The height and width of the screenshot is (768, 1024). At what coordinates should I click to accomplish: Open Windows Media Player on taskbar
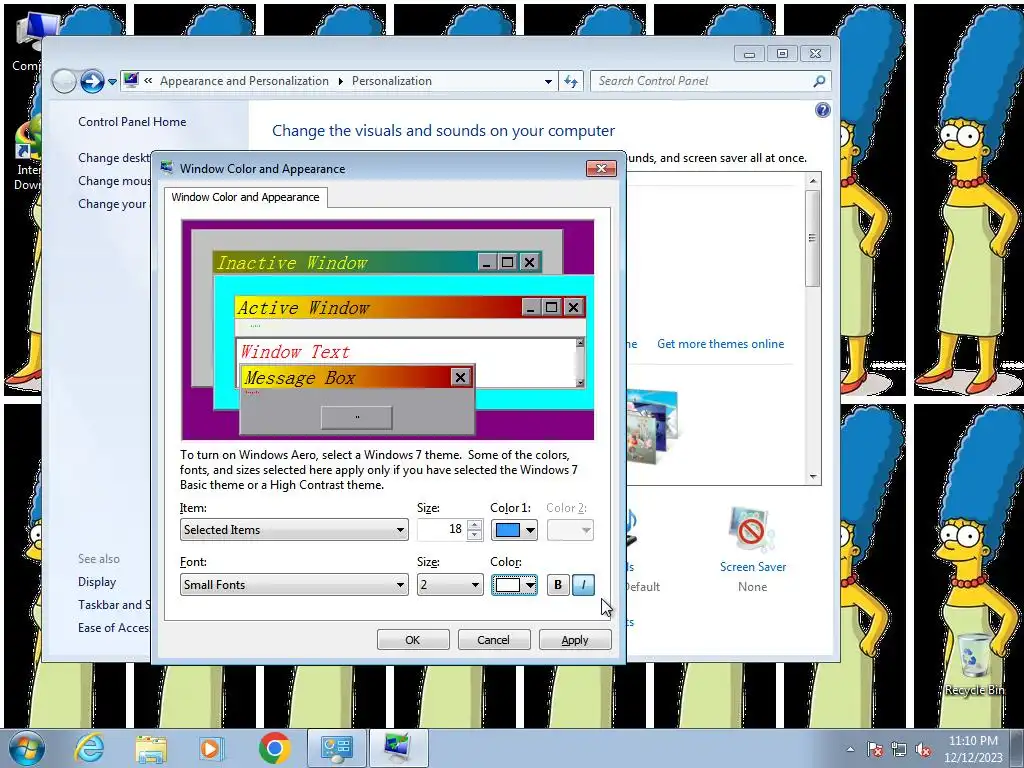(x=211, y=748)
